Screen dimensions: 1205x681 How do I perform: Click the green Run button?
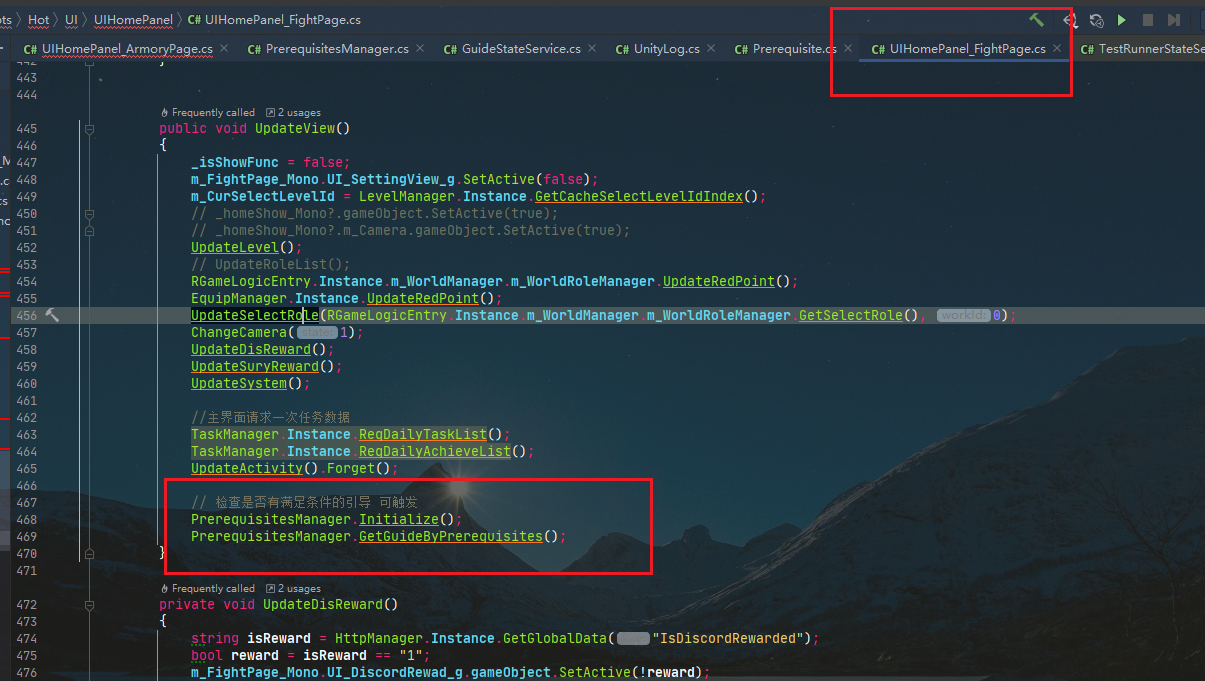pos(1122,20)
